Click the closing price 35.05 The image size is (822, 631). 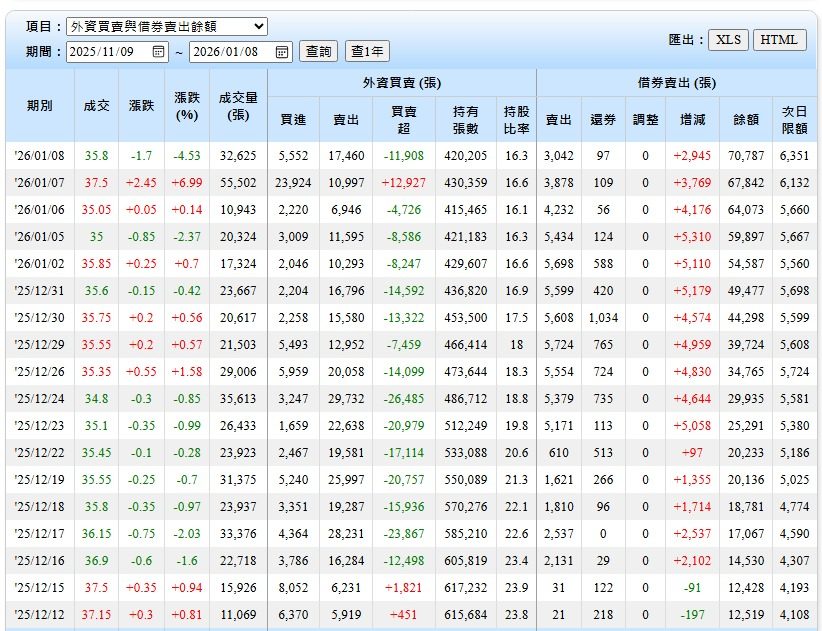96,210
